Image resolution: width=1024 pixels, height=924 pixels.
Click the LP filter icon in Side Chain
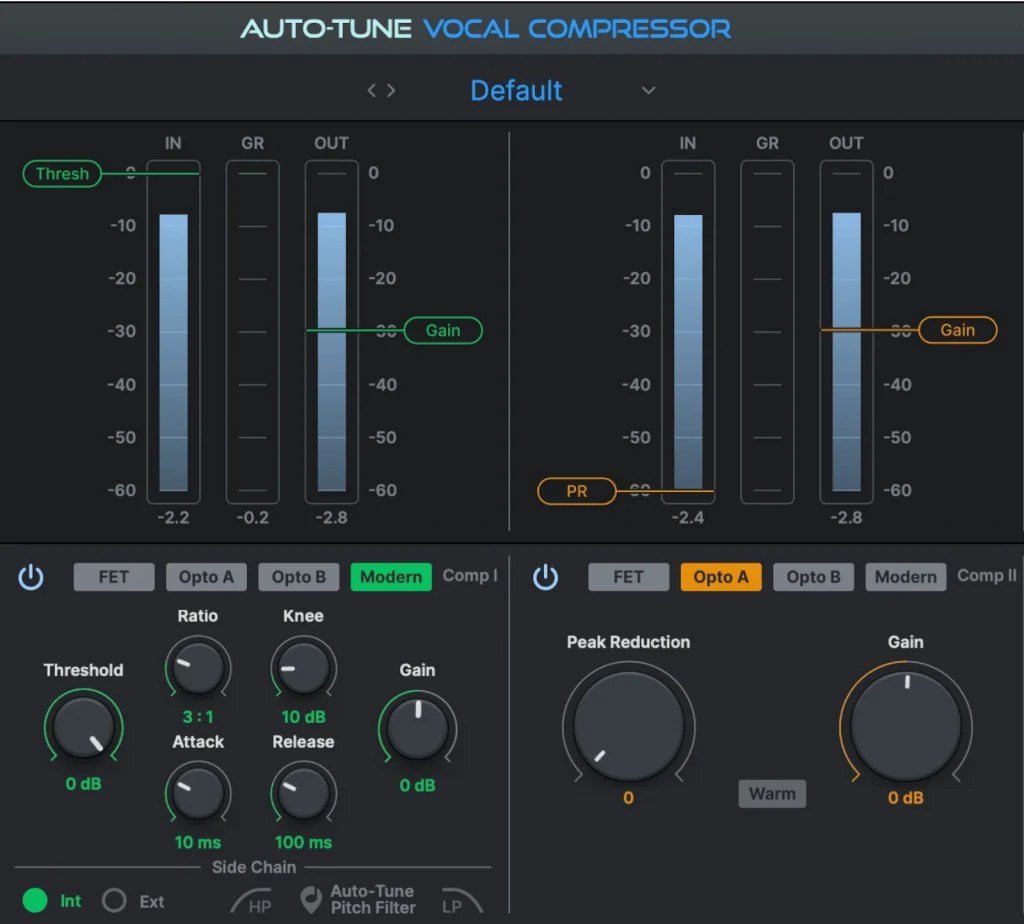[461, 900]
